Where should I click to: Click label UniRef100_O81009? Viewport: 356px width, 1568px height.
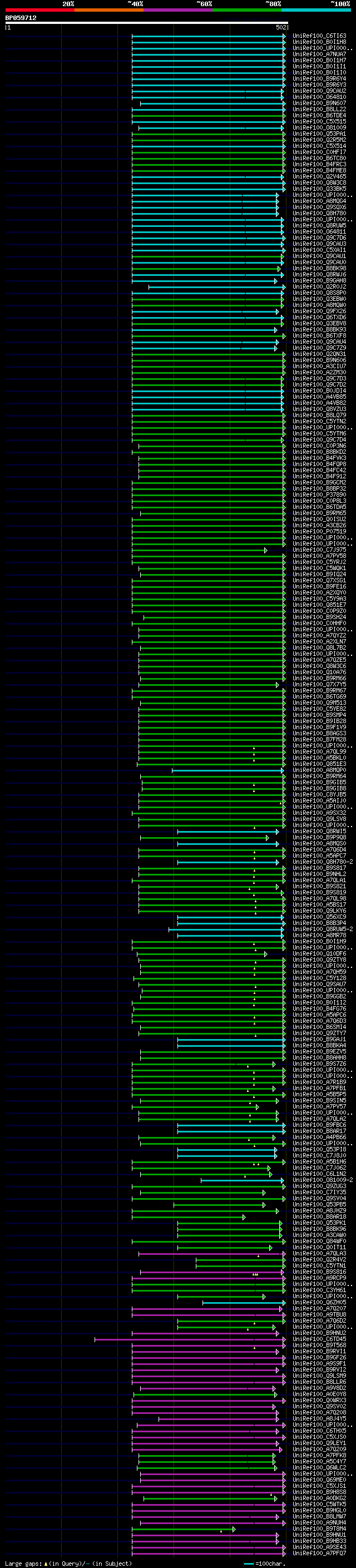coord(319,127)
